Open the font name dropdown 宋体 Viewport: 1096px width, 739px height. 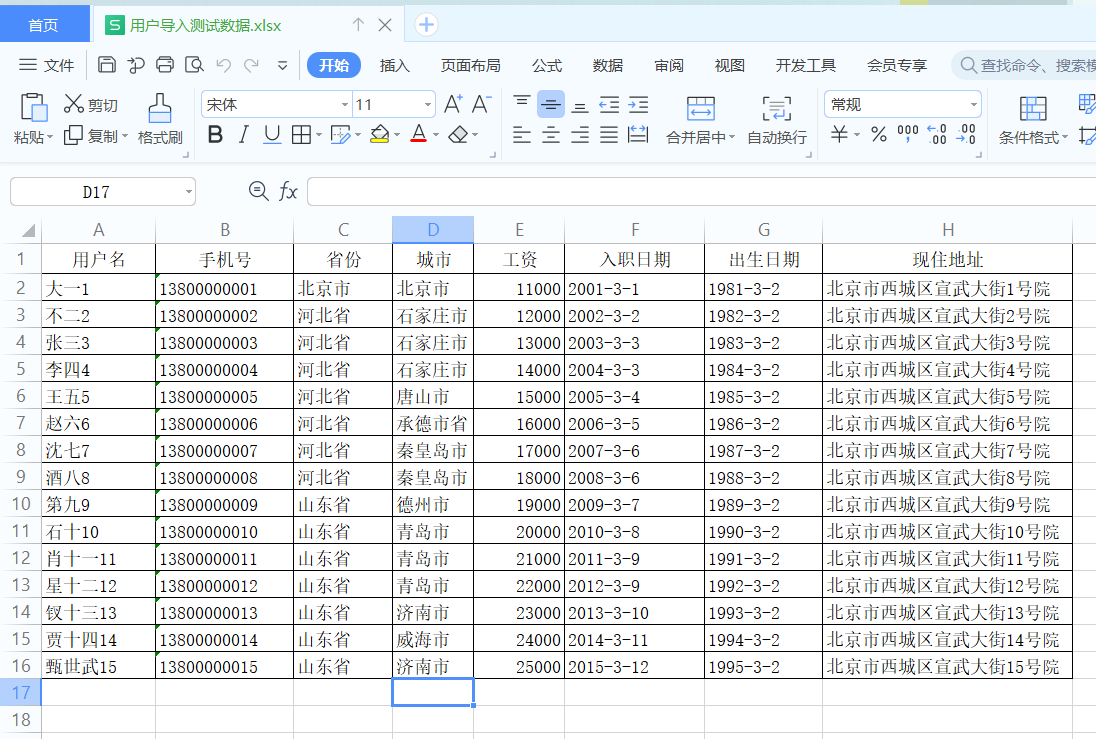point(345,105)
